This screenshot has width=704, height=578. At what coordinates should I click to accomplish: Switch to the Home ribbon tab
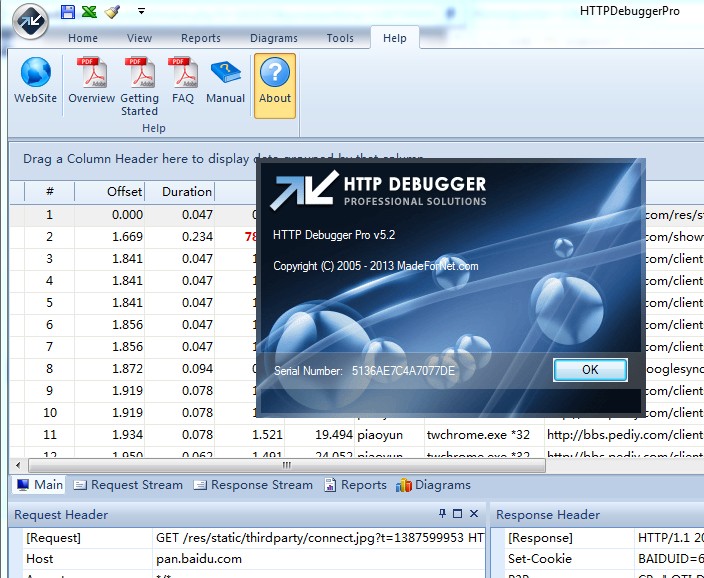click(83, 38)
